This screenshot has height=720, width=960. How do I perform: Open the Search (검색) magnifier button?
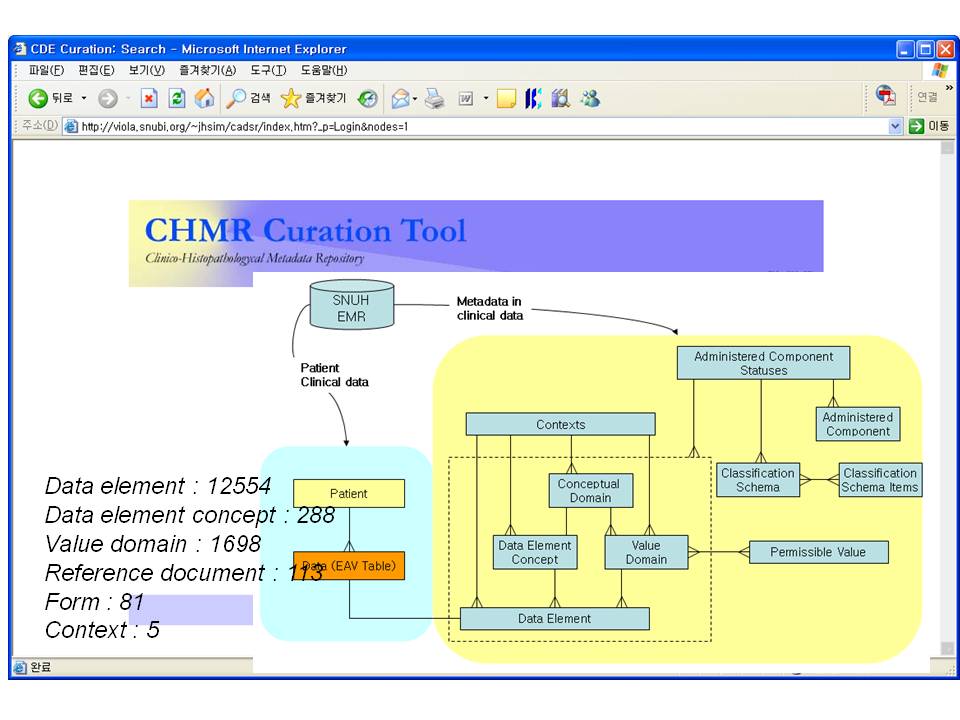click(248, 98)
